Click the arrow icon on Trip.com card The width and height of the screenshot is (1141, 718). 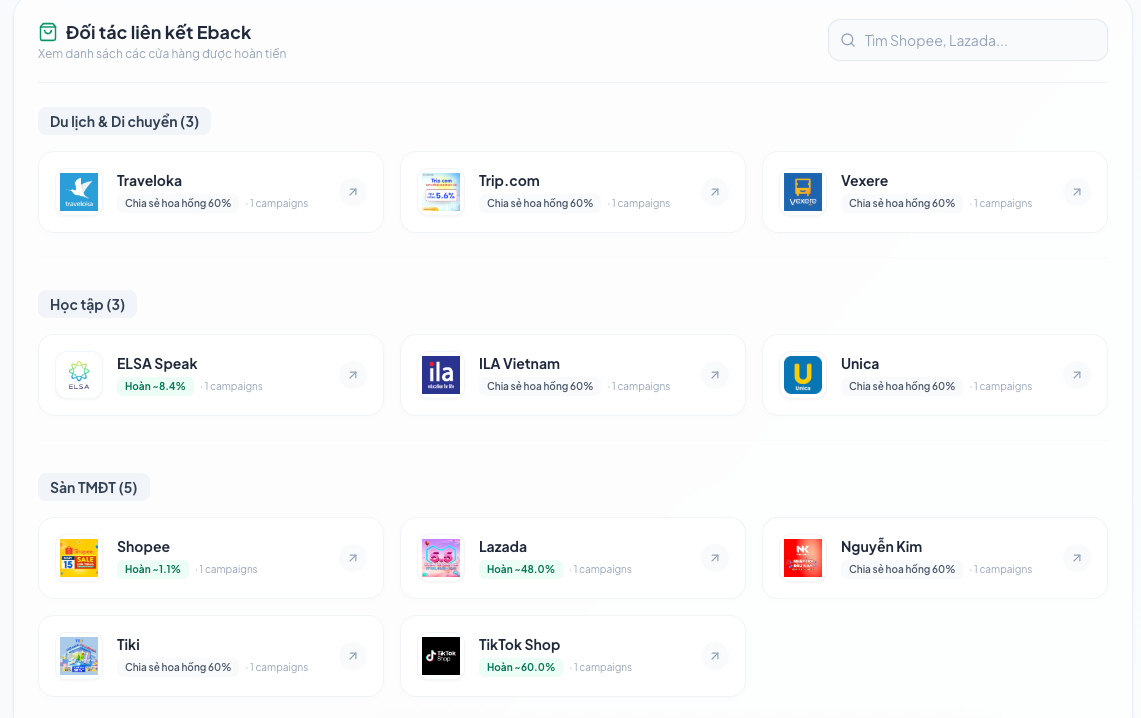coord(715,192)
